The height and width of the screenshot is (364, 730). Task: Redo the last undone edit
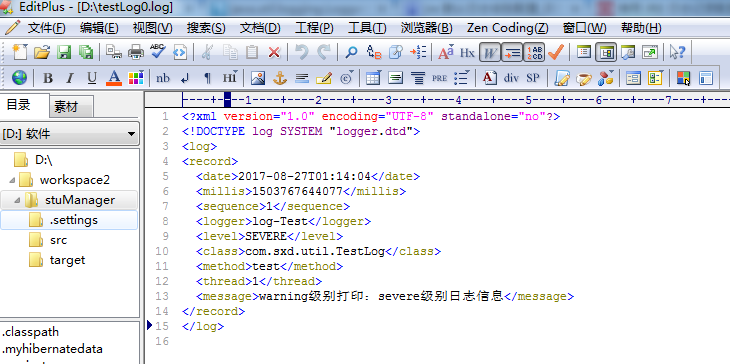tap(324, 52)
